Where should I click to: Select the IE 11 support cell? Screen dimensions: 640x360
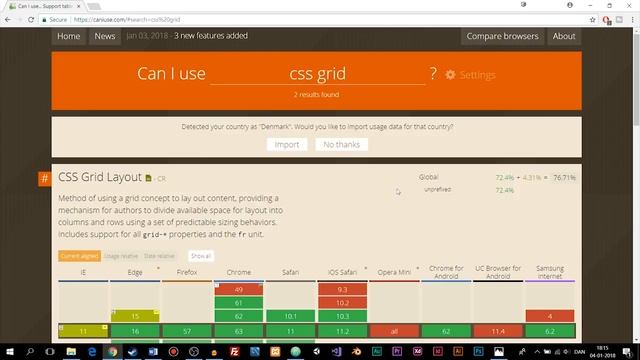(x=83, y=331)
